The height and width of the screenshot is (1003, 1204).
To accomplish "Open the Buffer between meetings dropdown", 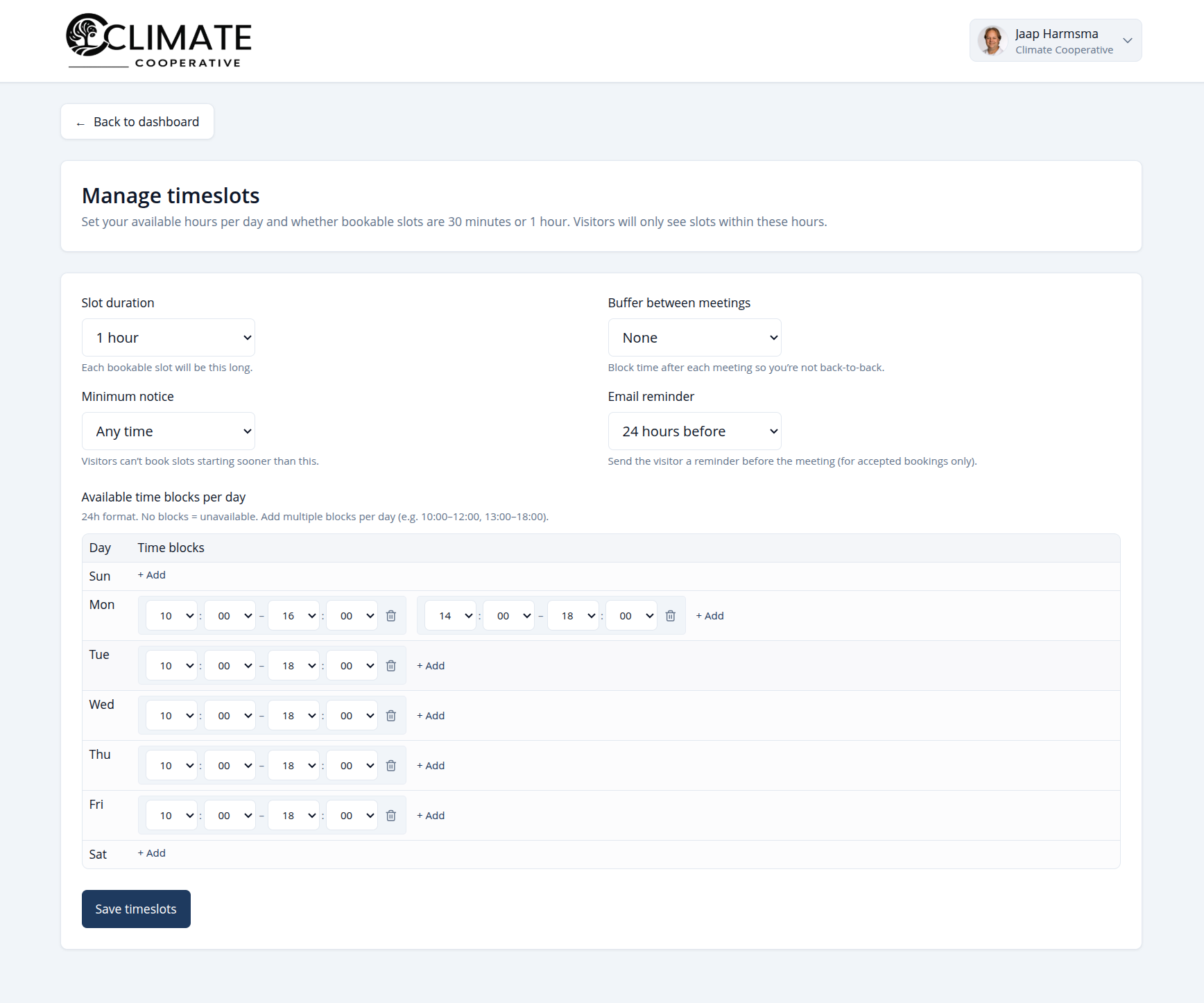I will click(694, 338).
